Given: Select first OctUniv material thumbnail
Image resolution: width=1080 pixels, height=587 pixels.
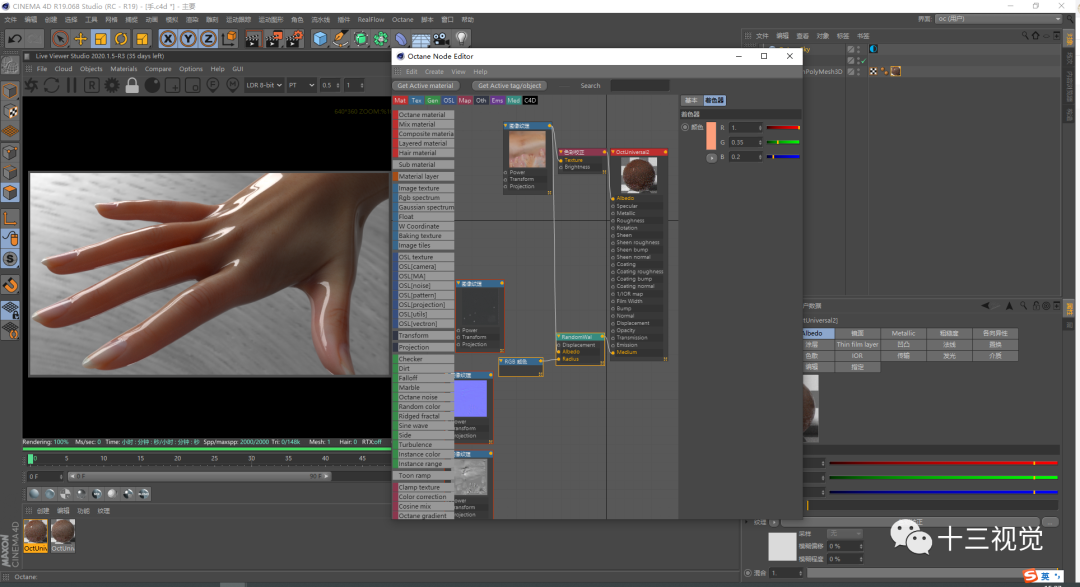Looking at the screenshot, I should 36,535.
